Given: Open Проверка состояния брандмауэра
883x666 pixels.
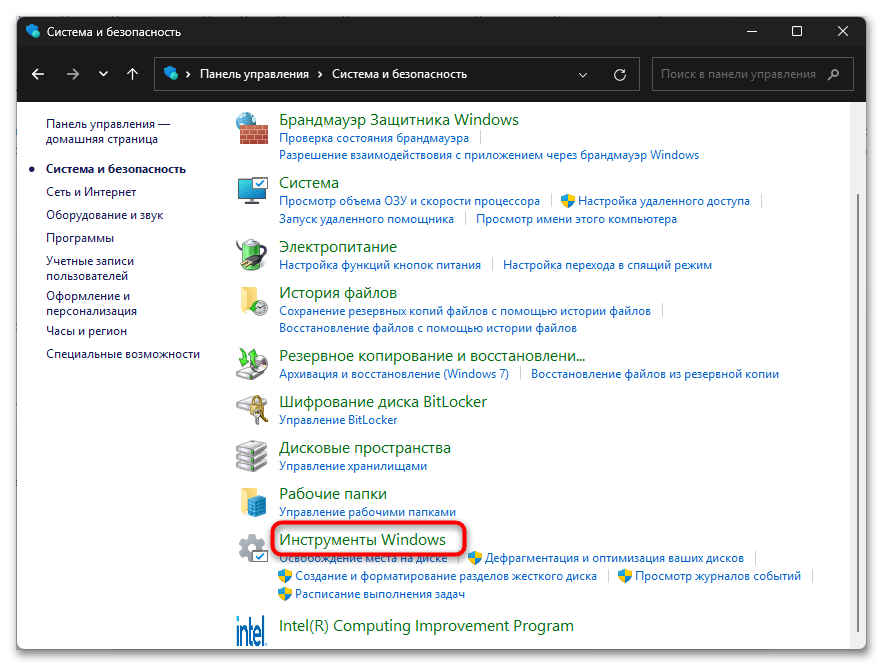Looking at the screenshot, I should click(x=374, y=138).
